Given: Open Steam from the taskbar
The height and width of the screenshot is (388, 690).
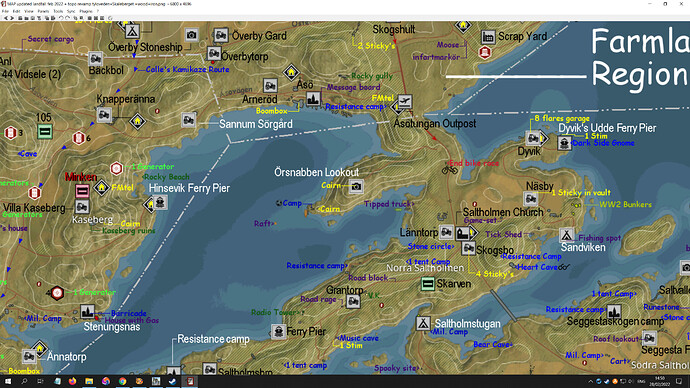Looking at the screenshot, I should pos(172,381).
